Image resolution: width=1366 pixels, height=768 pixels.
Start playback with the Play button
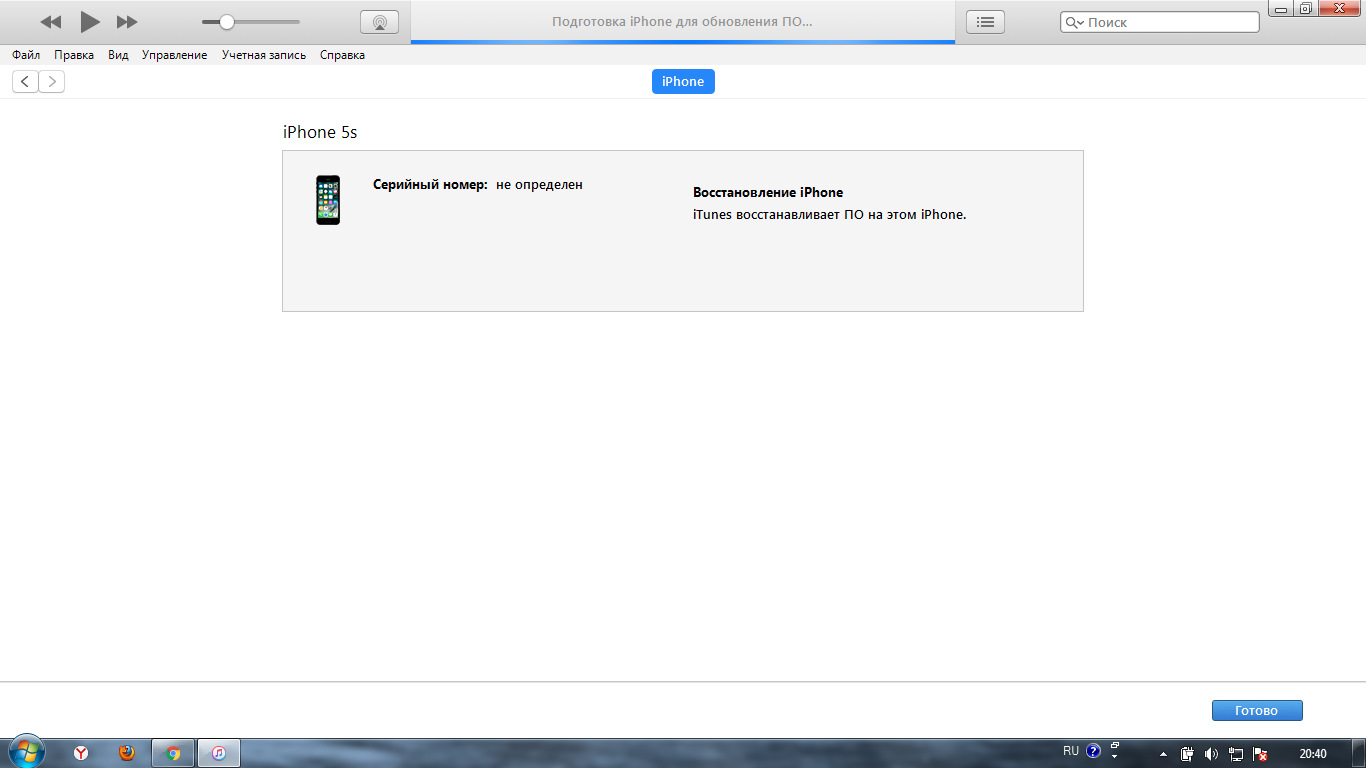[x=90, y=21]
